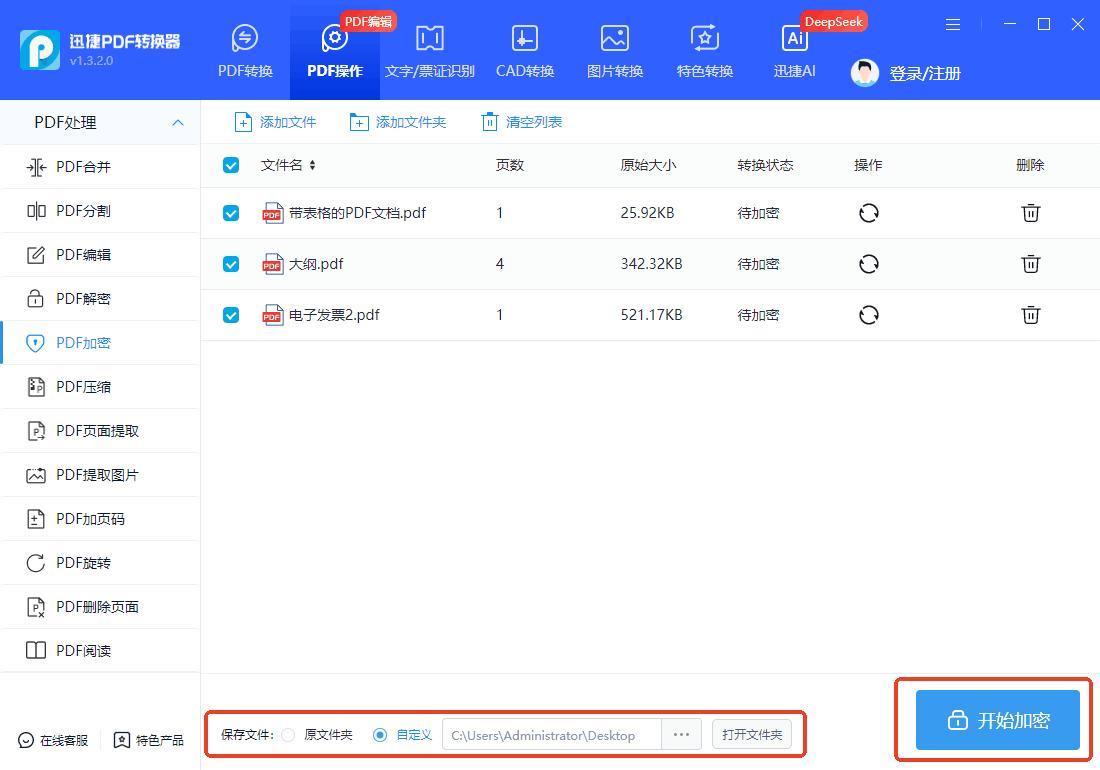Collapse the PDF处理 section

pos(177,123)
